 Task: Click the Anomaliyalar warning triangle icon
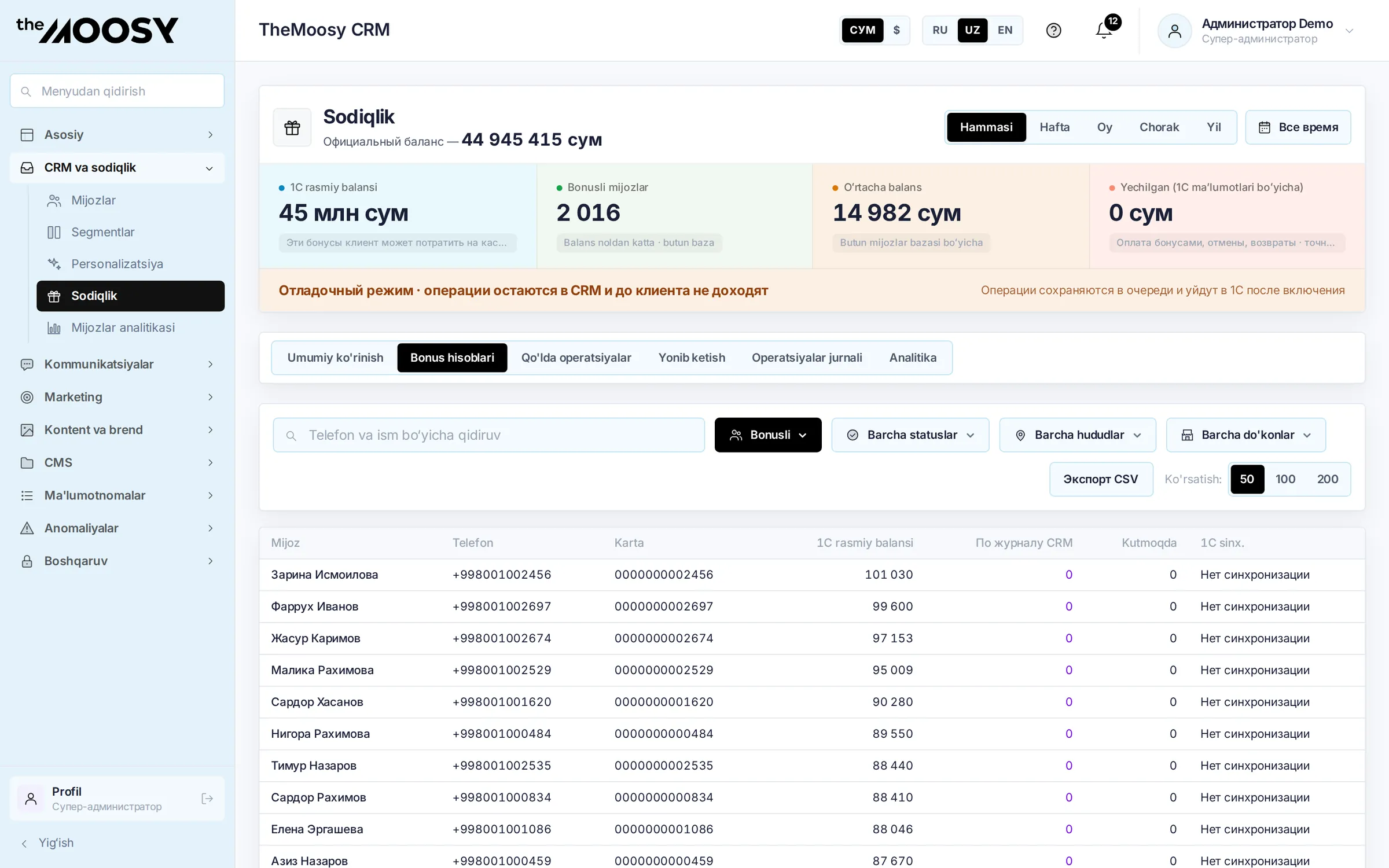27,528
